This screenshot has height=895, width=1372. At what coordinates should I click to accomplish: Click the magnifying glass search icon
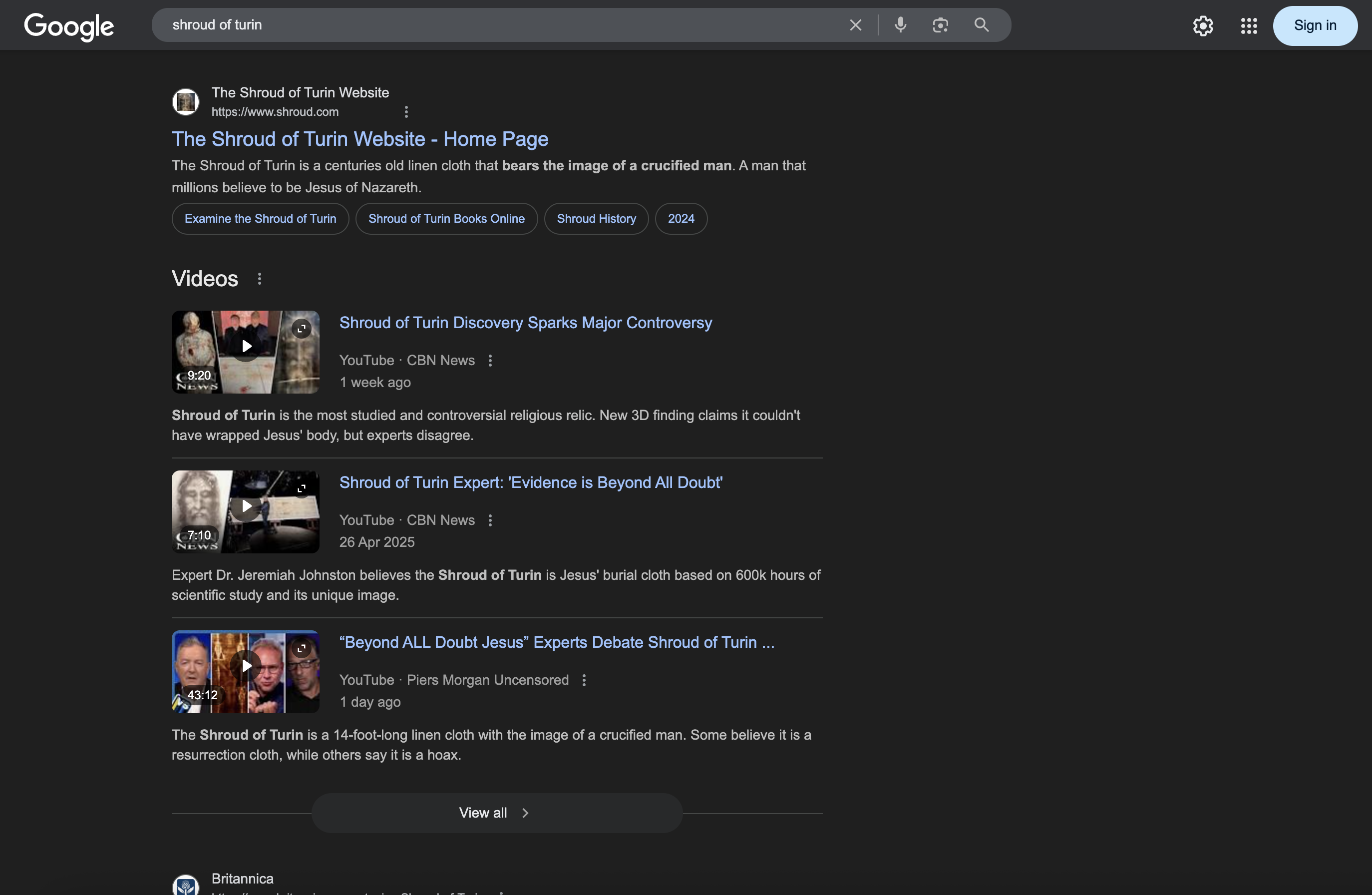point(981,25)
